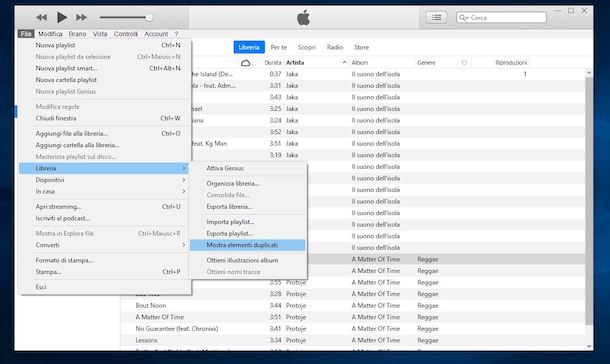Sort by the Durata column header
This screenshot has width=610, height=364.
click(x=273, y=63)
